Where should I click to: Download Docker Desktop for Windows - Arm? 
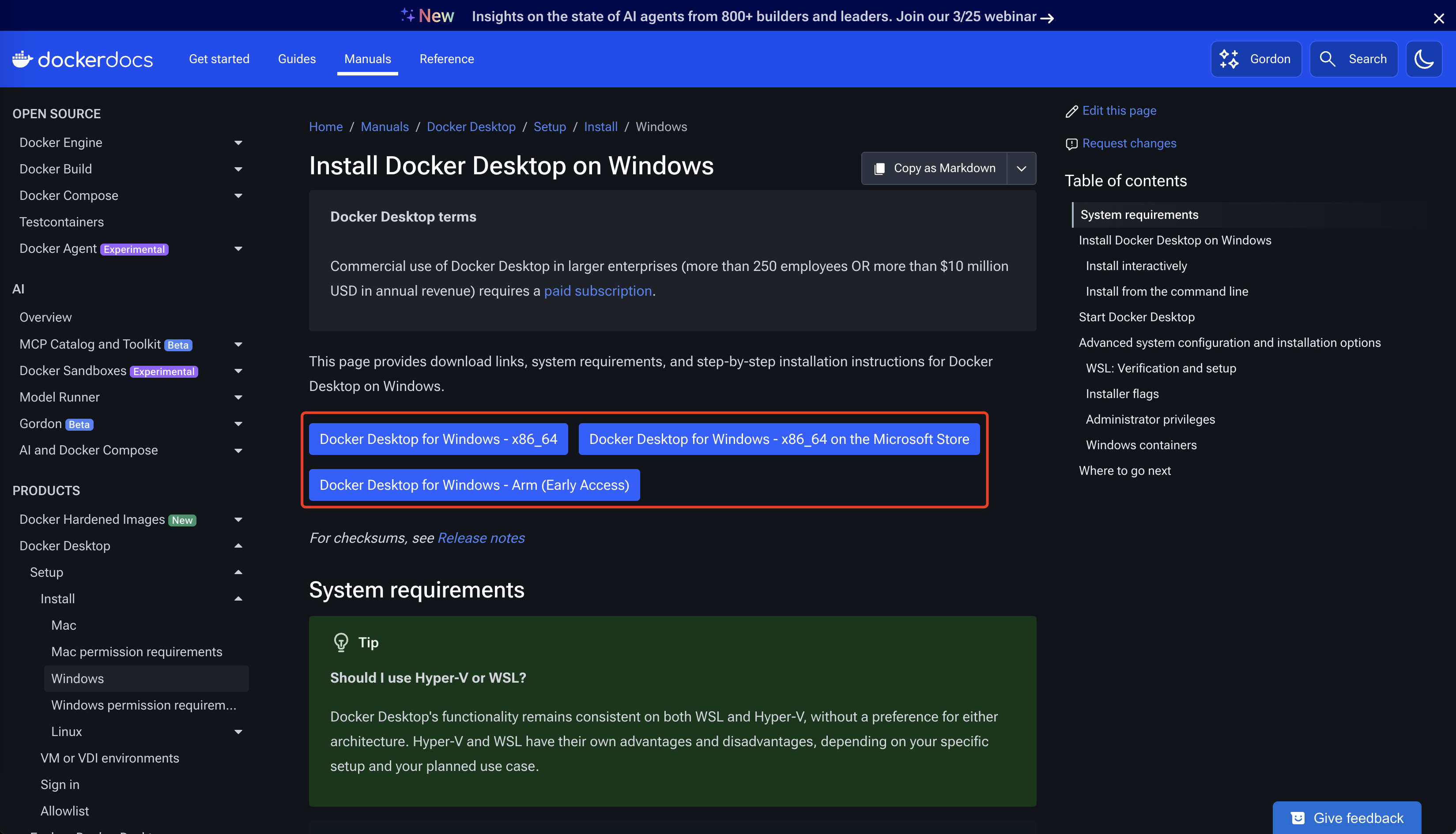click(474, 485)
